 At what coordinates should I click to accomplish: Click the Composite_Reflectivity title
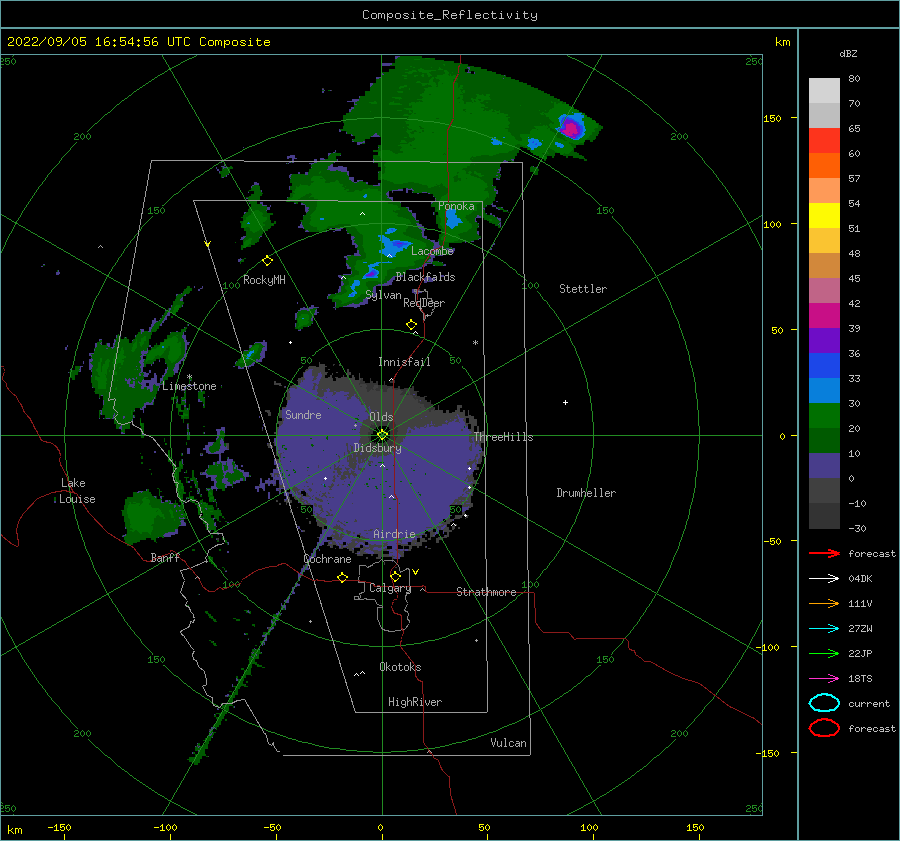pos(450,15)
